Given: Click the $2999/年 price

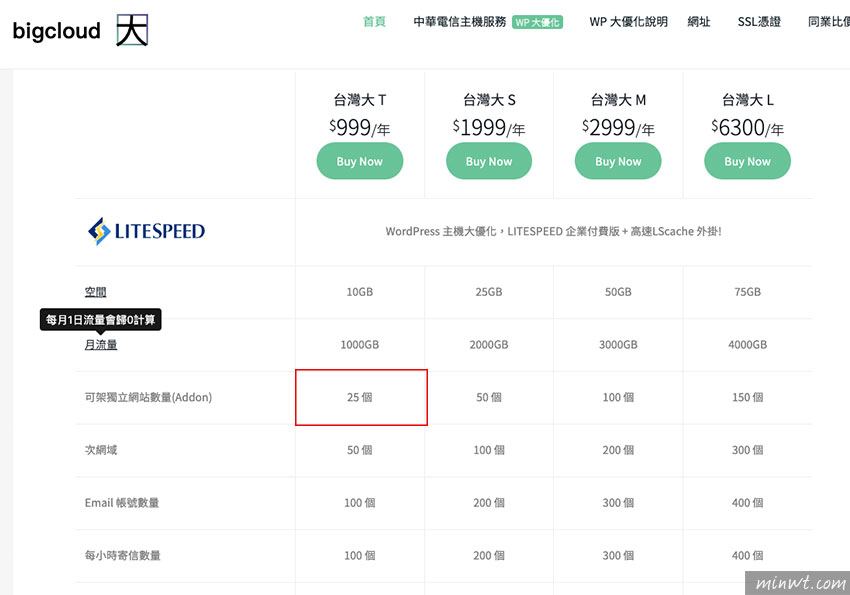Looking at the screenshot, I should point(618,128).
